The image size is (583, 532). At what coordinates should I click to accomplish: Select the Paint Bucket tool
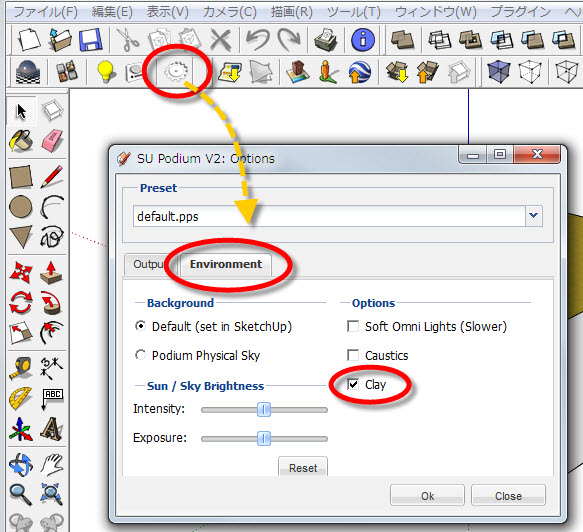(21, 141)
